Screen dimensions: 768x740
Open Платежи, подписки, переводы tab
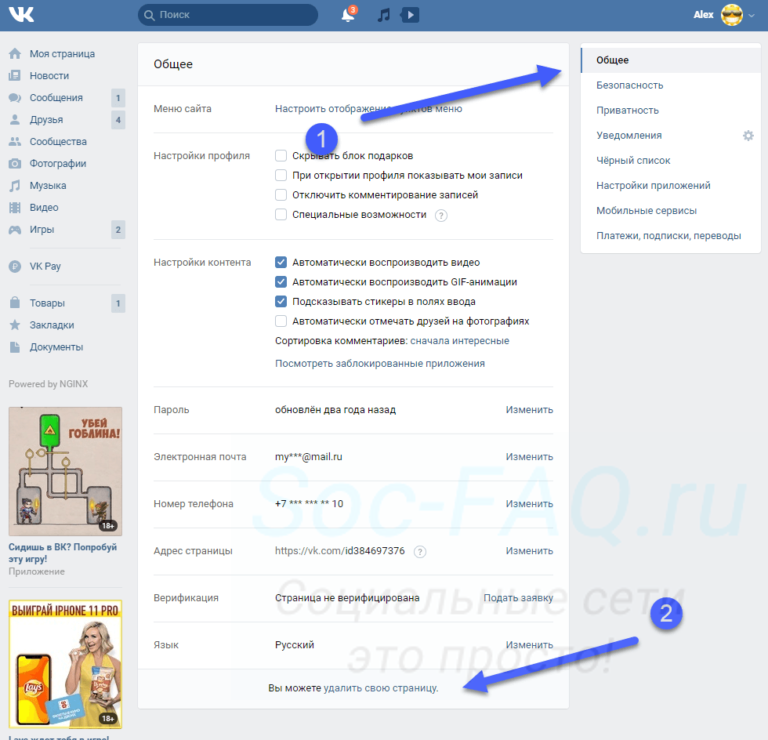[671, 236]
